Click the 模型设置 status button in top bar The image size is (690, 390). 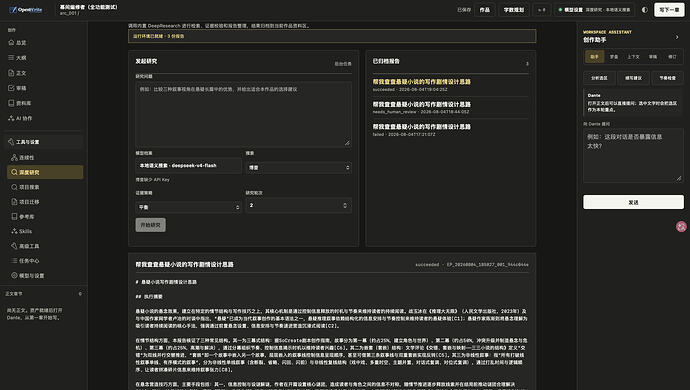[x=594, y=10]
